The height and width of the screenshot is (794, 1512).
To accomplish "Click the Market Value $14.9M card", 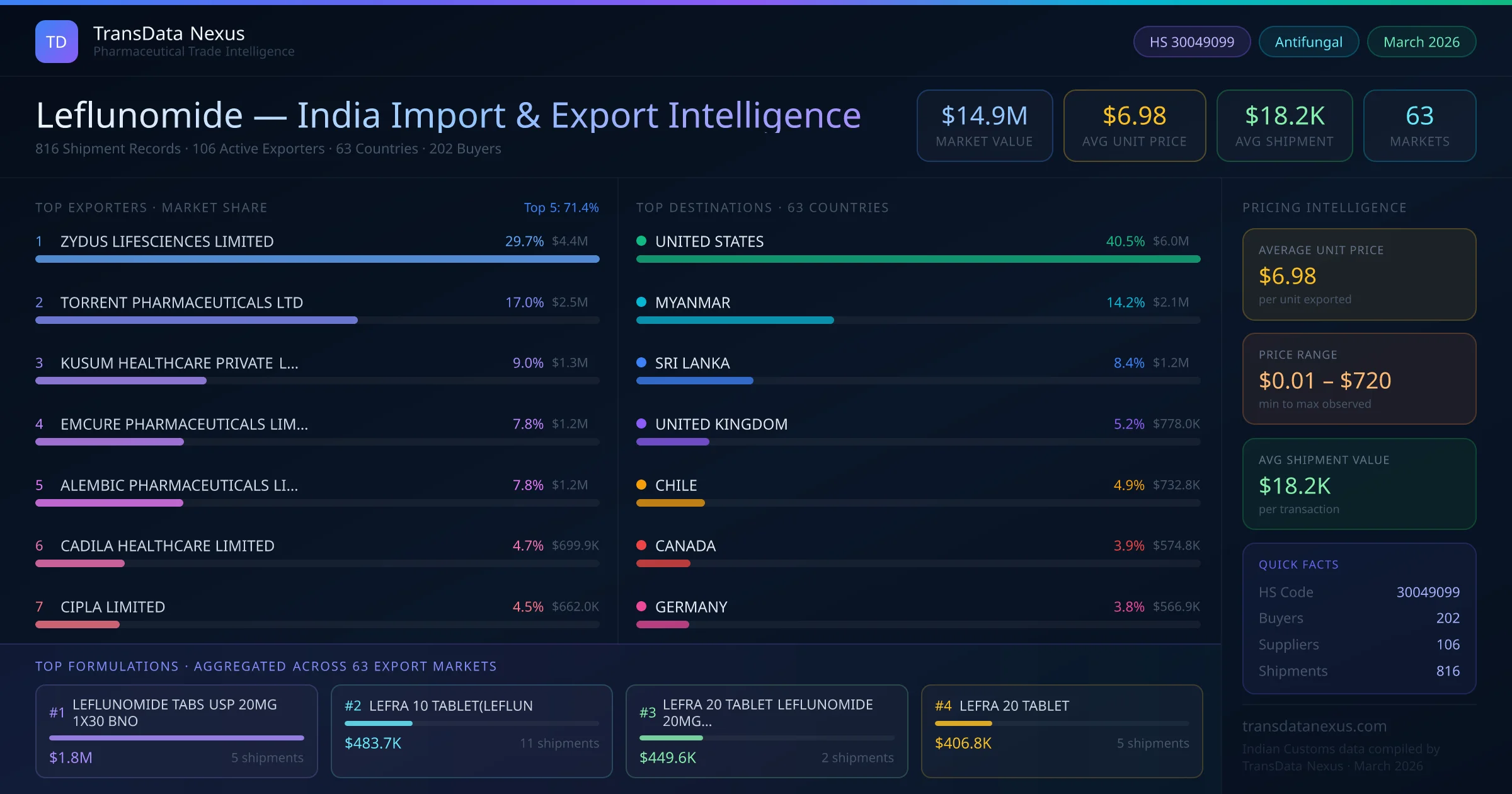I will pos(984,125).
